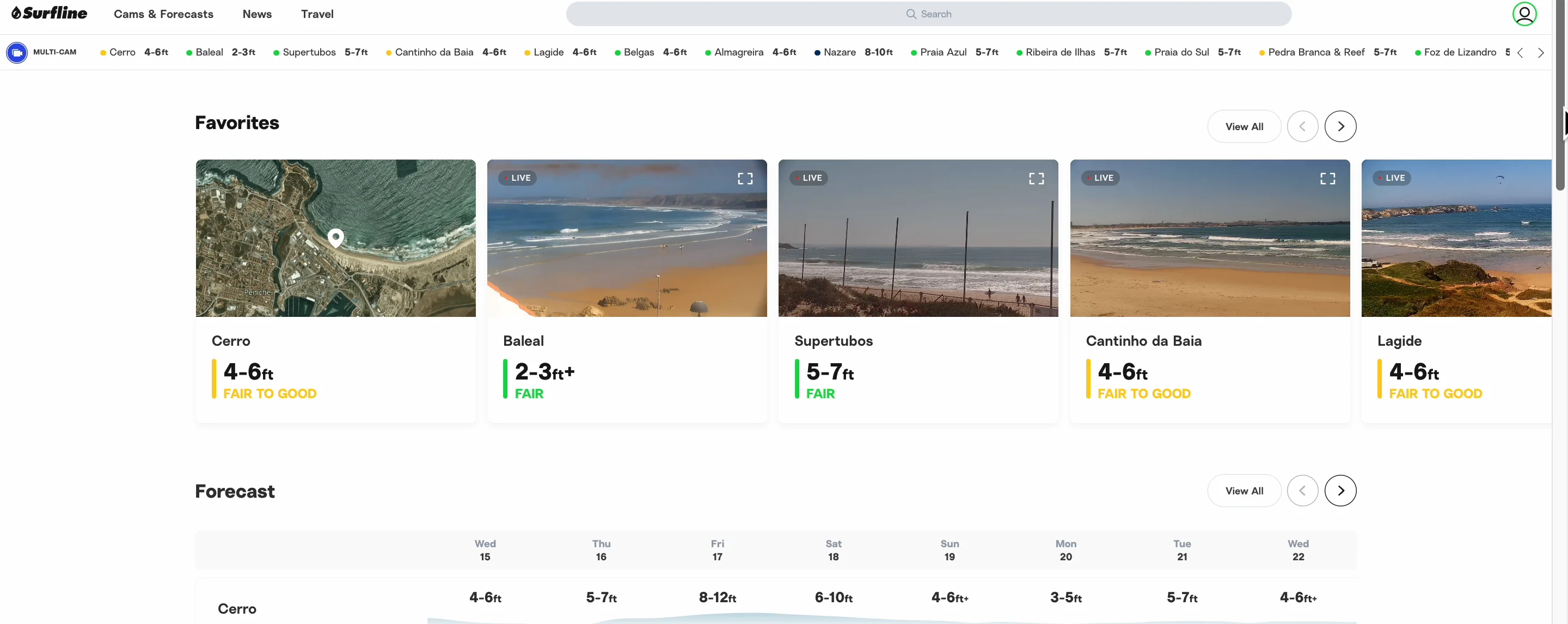Open Cams & Forecasts menu

click(163, 14)
